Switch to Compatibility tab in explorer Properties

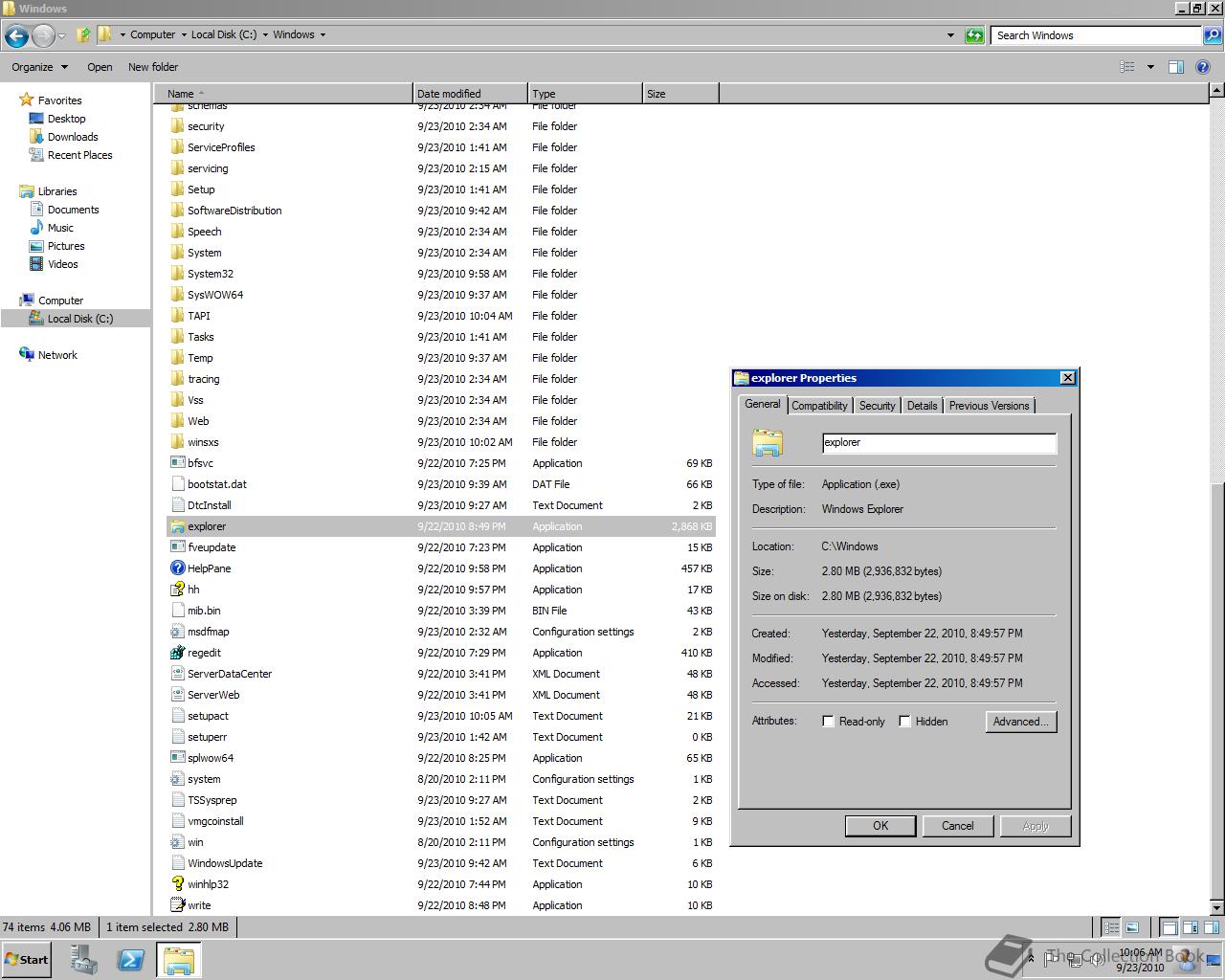pos(819,406)
